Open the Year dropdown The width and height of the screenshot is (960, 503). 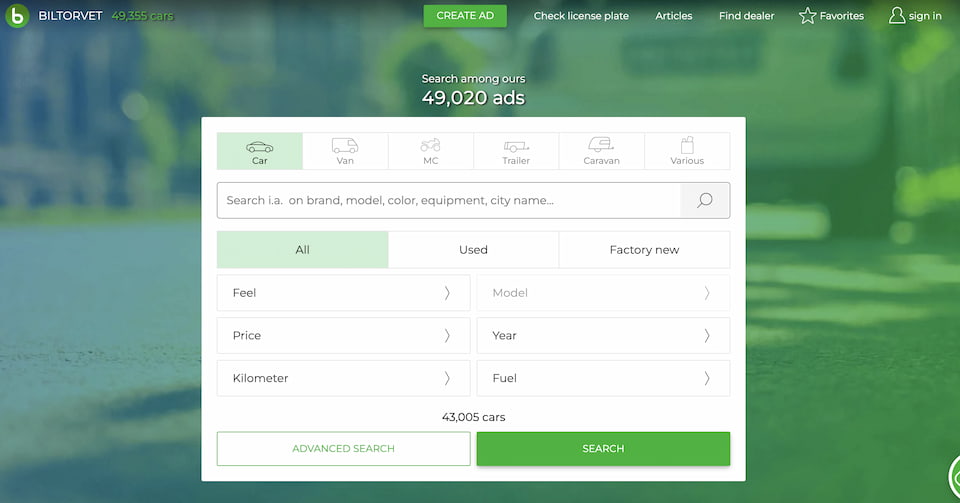603,336
